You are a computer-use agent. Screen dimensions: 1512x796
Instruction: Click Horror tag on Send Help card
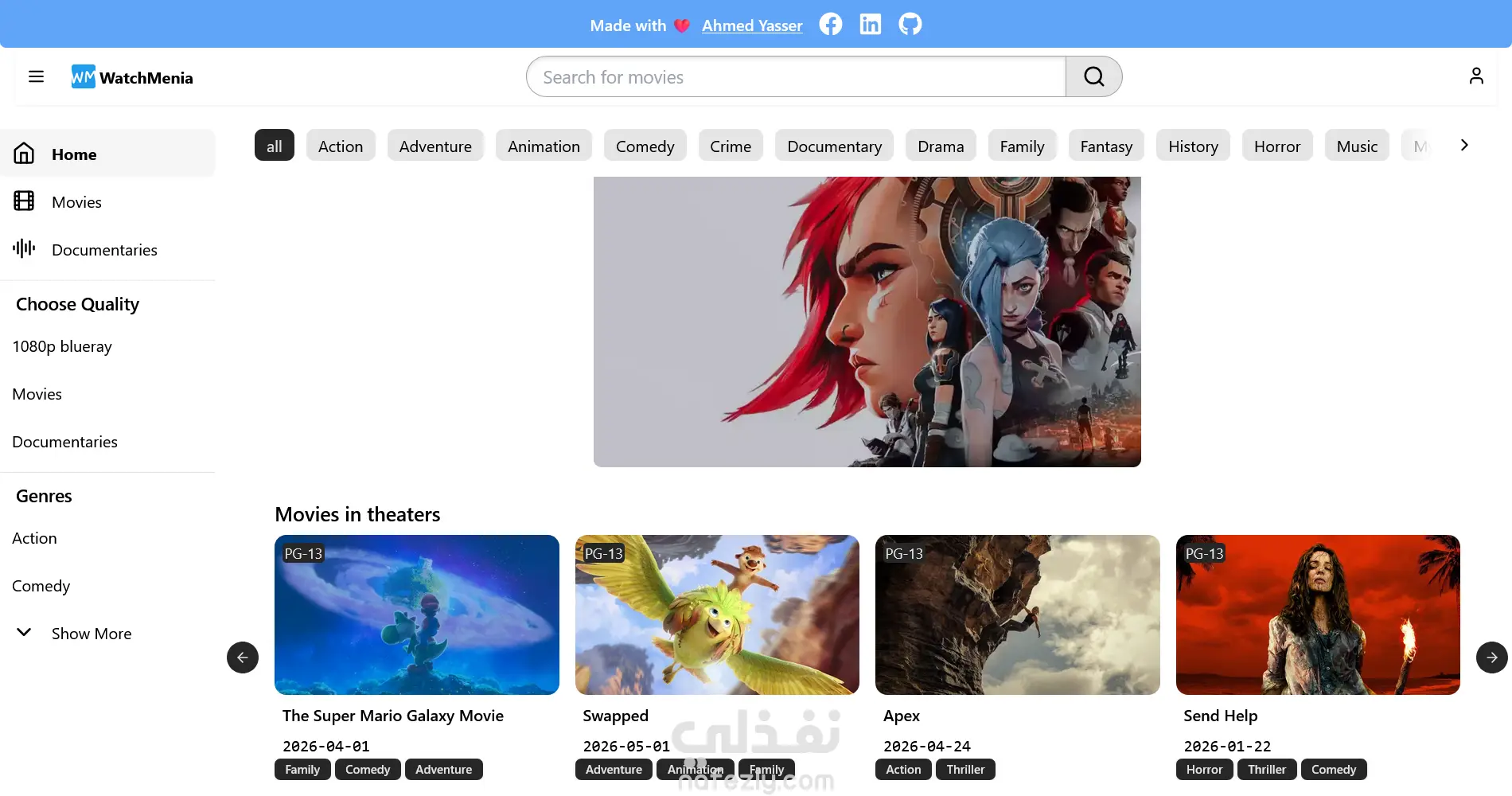click(1204, 770)
